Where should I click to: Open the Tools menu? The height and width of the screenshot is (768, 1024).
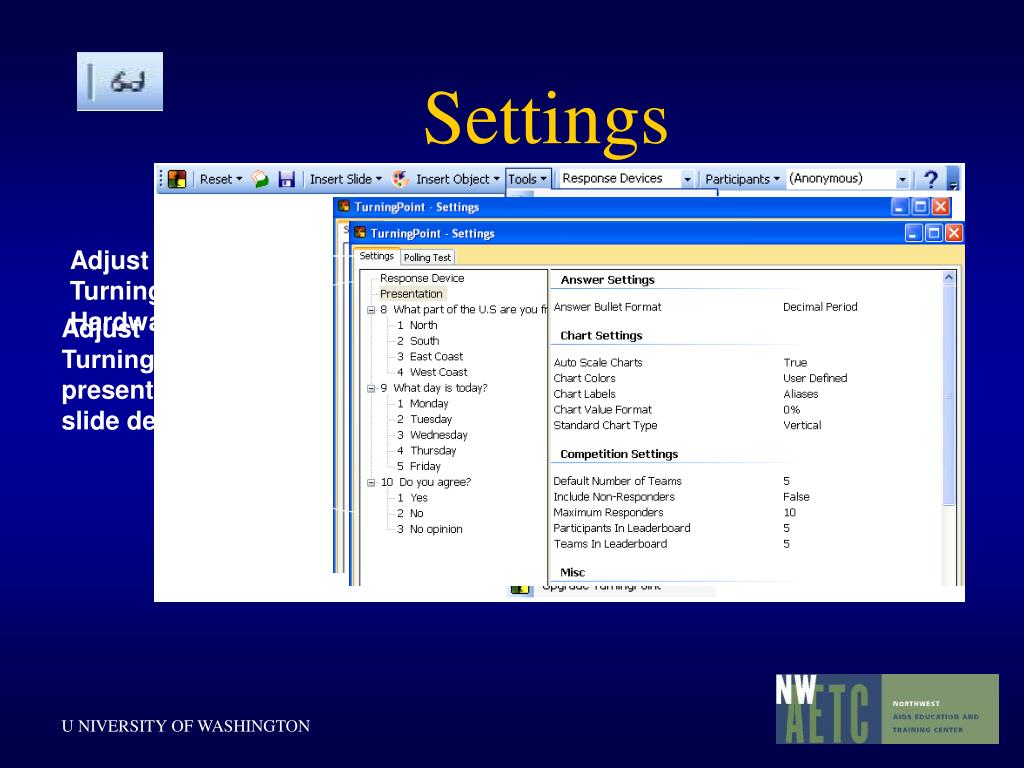click(x=527, y=179)
